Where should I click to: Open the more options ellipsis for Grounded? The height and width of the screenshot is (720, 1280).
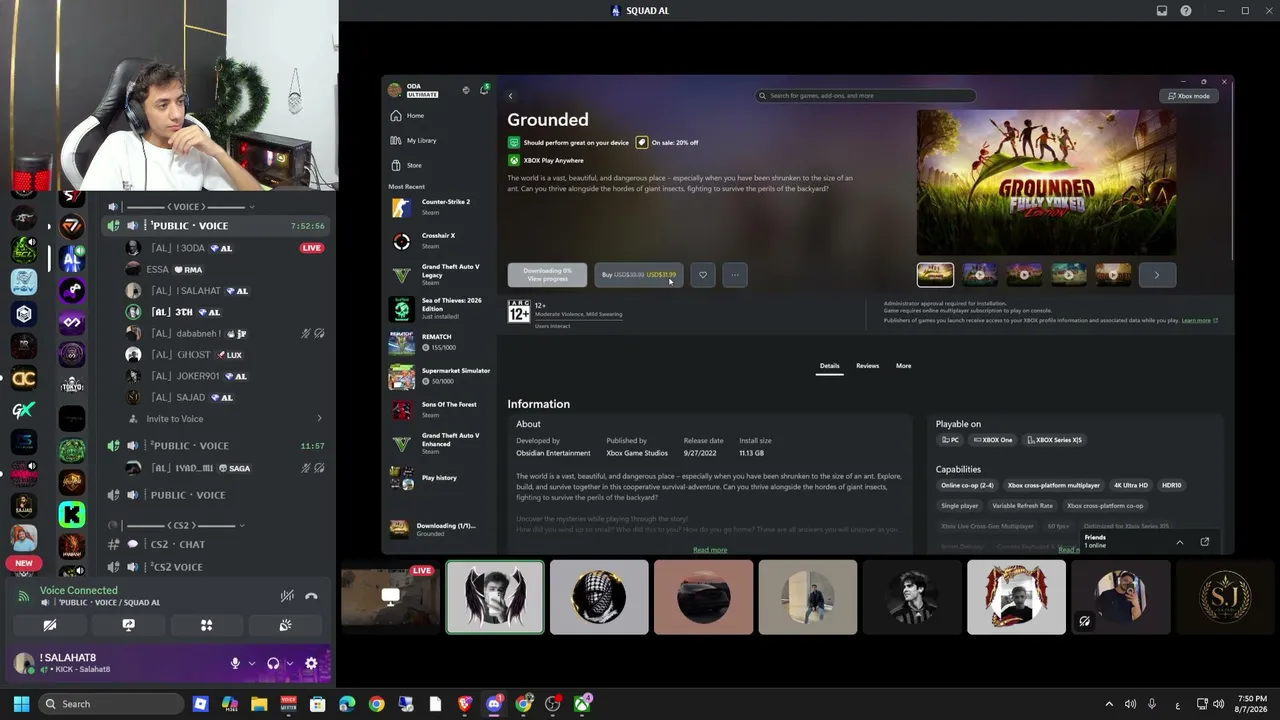click(735, 275)
